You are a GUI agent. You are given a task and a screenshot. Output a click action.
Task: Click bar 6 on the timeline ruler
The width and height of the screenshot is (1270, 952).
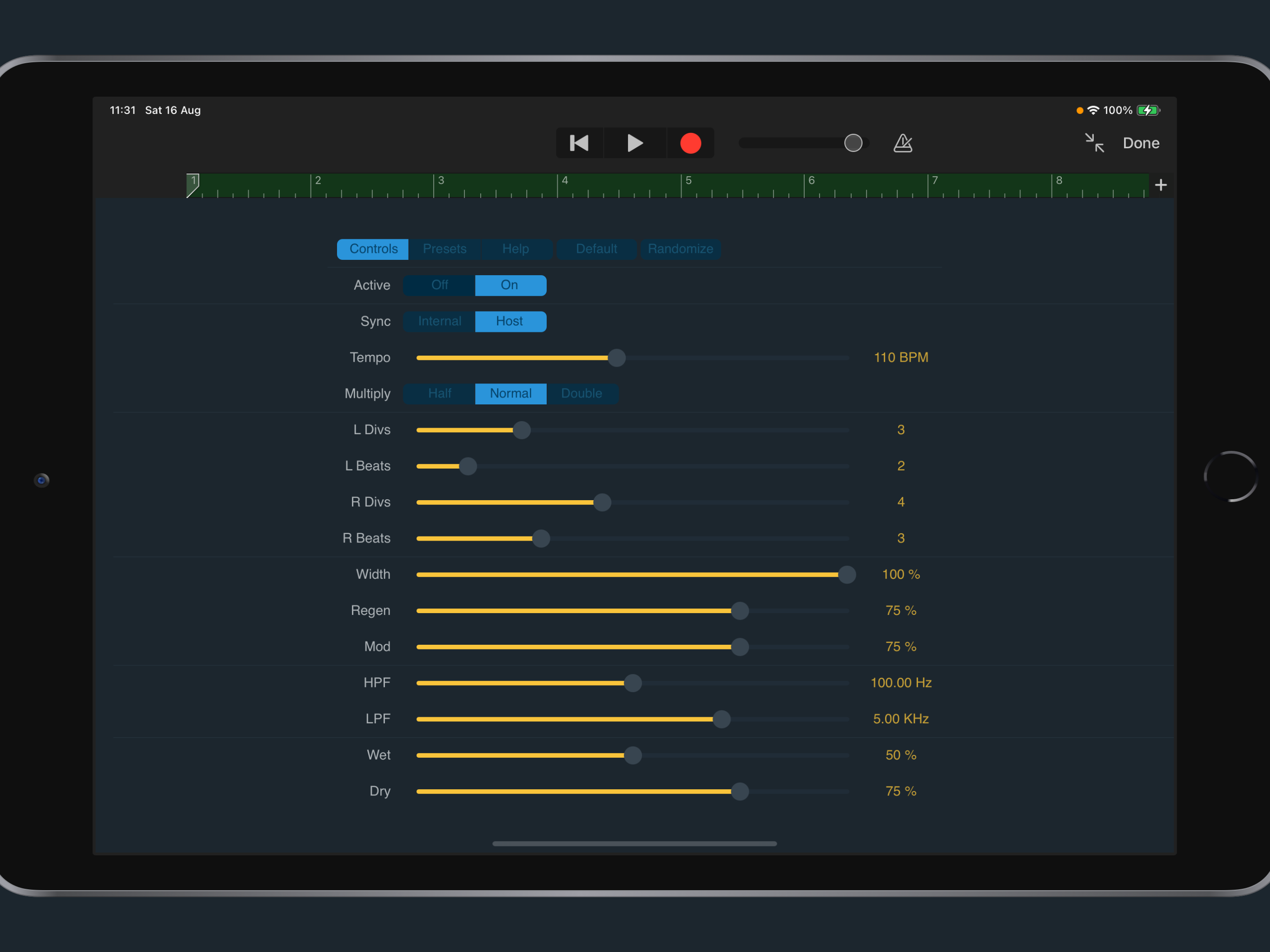(x=811, y=180)
